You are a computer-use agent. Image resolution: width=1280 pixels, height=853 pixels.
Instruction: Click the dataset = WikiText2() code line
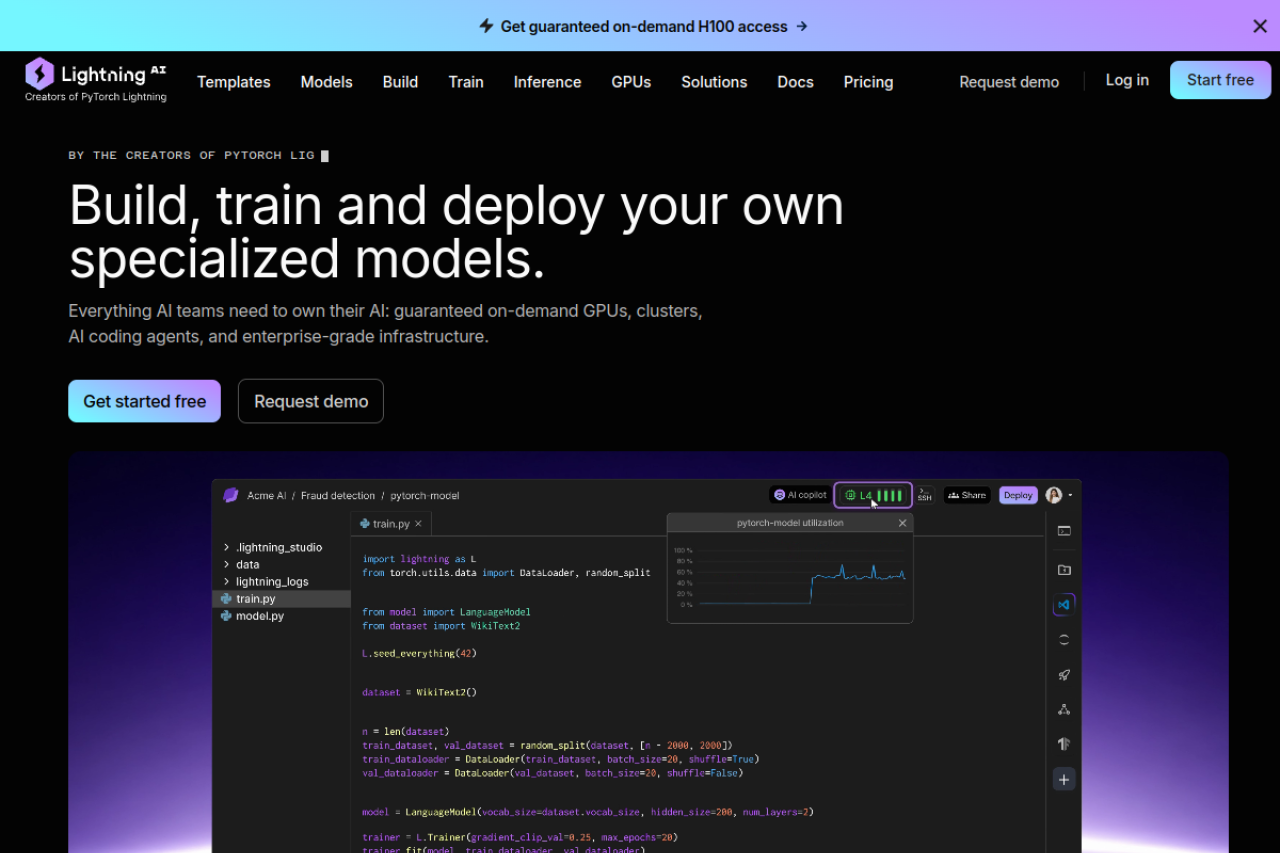419,692
